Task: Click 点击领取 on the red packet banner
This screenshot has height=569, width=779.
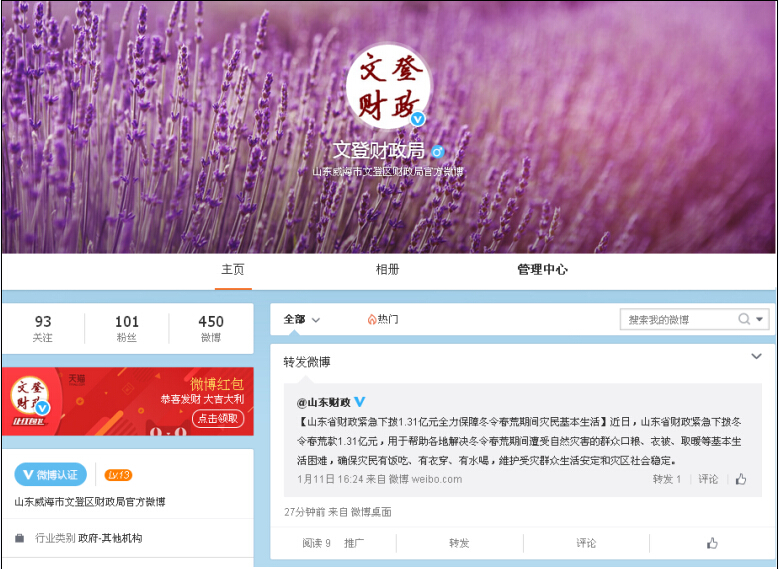Action: 219,419
